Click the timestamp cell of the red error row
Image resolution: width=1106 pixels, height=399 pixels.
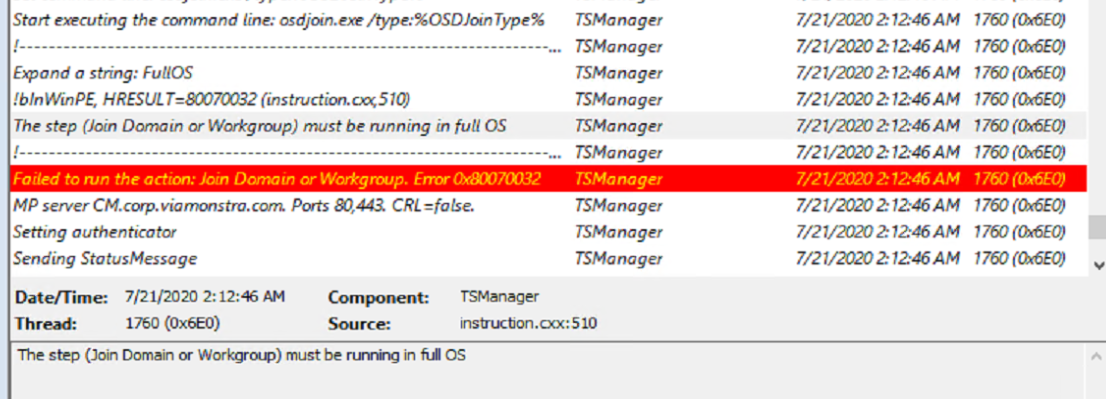click(877, 179)
